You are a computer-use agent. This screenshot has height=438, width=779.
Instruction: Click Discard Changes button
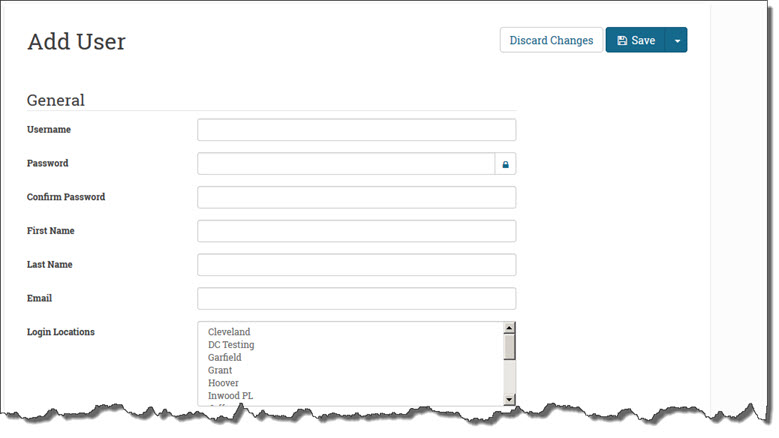pyautogui.click(x=551, y=40)
